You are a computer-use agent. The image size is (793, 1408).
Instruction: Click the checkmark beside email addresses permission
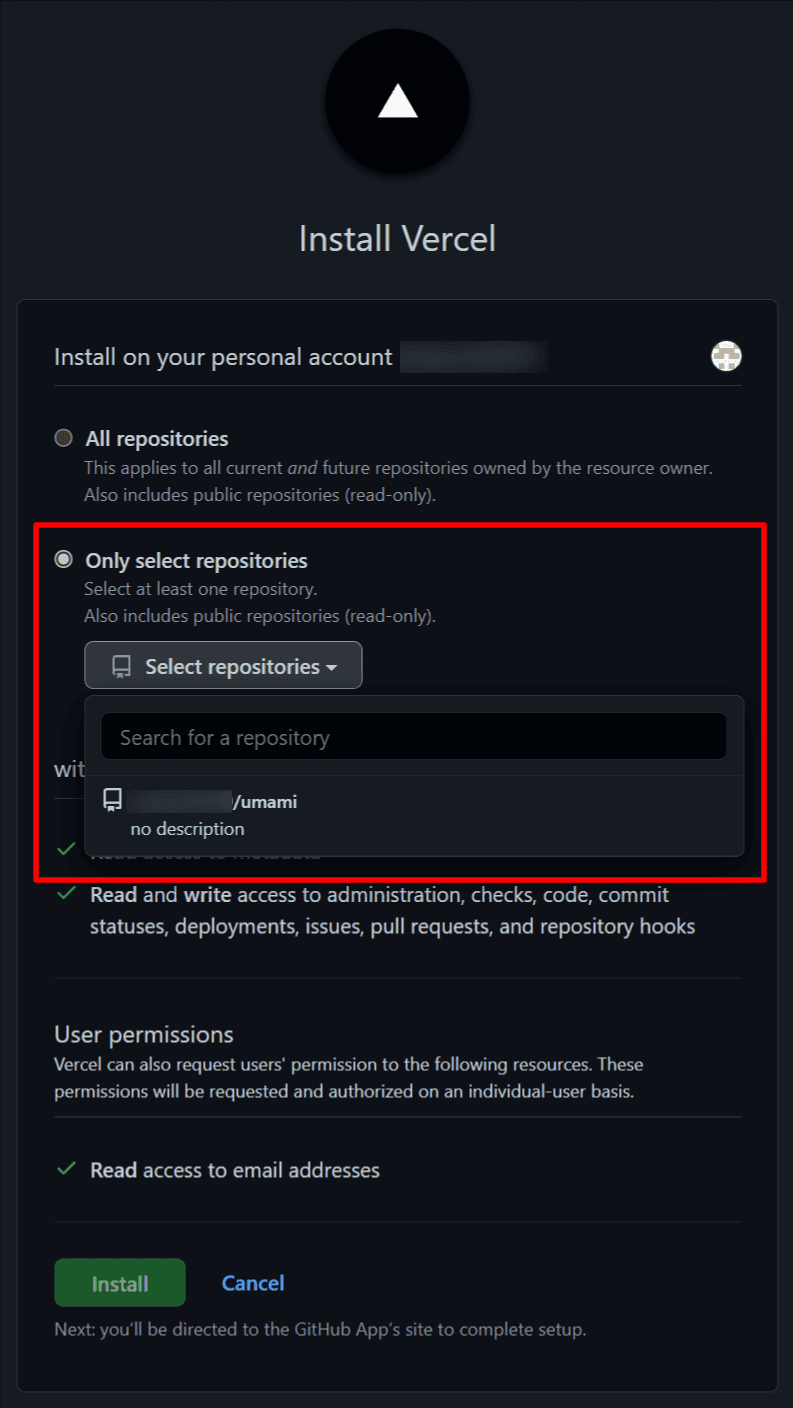click(65, 1170)
